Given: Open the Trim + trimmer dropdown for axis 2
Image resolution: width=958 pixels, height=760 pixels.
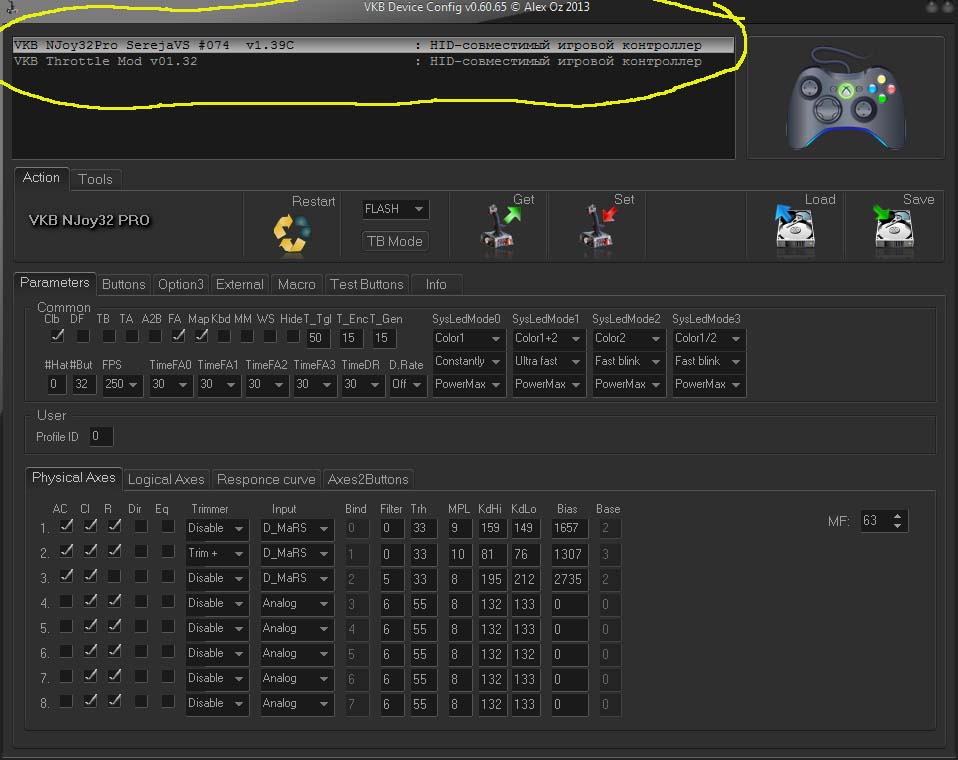Looking at the screenshot, I should point(217,554).
